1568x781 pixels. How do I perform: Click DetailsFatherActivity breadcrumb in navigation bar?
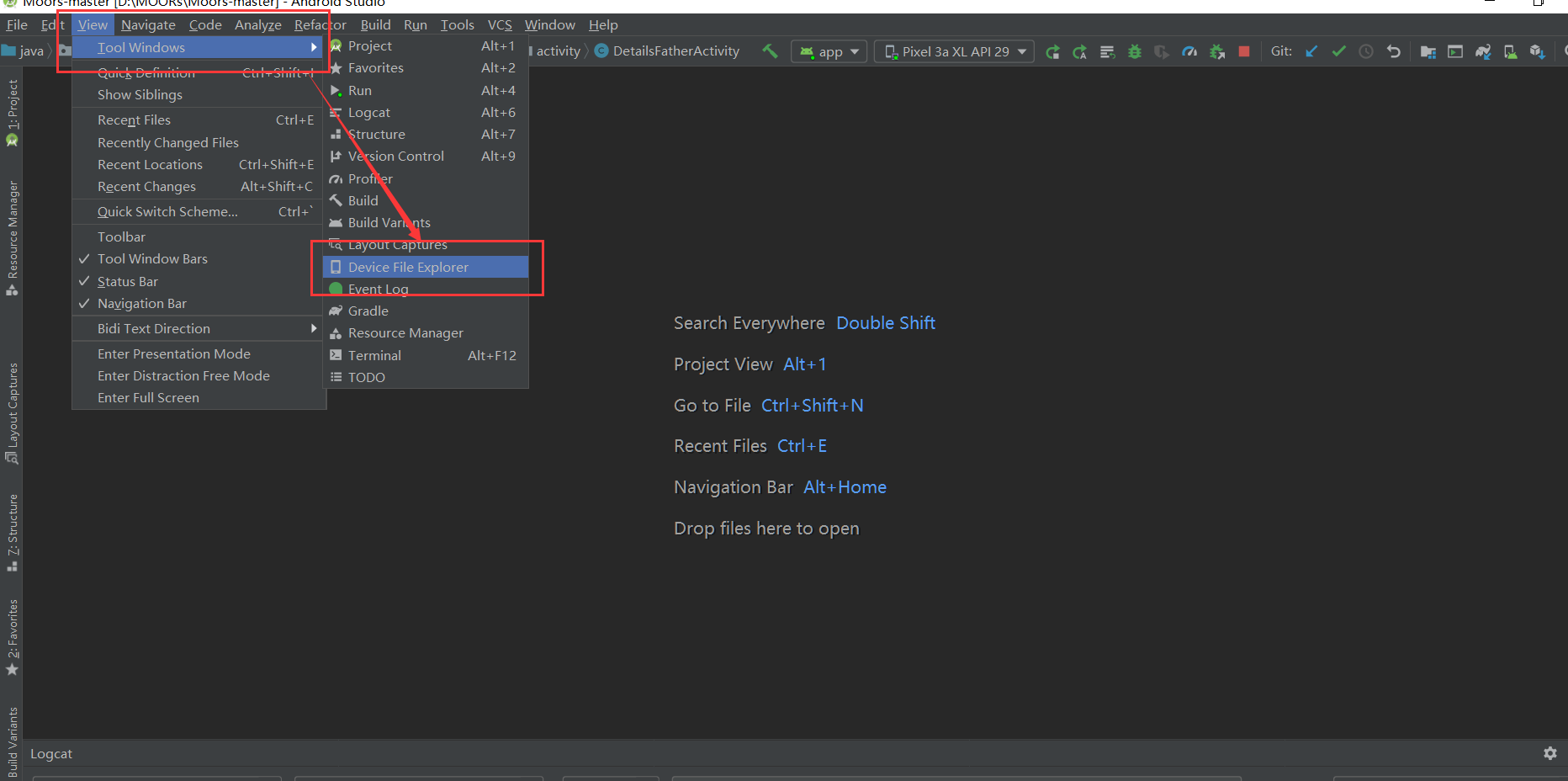667,51
